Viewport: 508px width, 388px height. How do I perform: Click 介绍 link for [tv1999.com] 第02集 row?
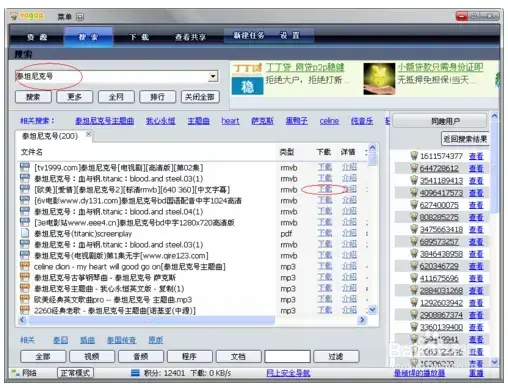click(349, 167)
